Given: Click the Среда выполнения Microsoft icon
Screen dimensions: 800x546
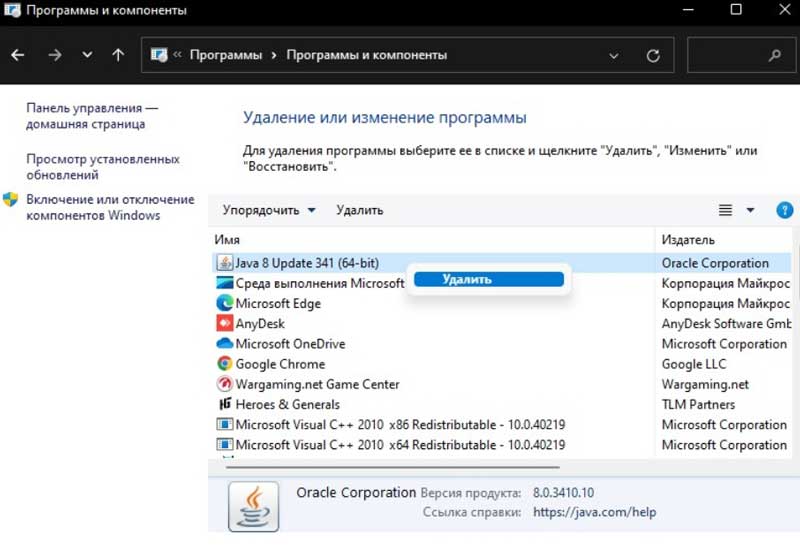Looking at the screenshot, I should (x=224, y=283).
